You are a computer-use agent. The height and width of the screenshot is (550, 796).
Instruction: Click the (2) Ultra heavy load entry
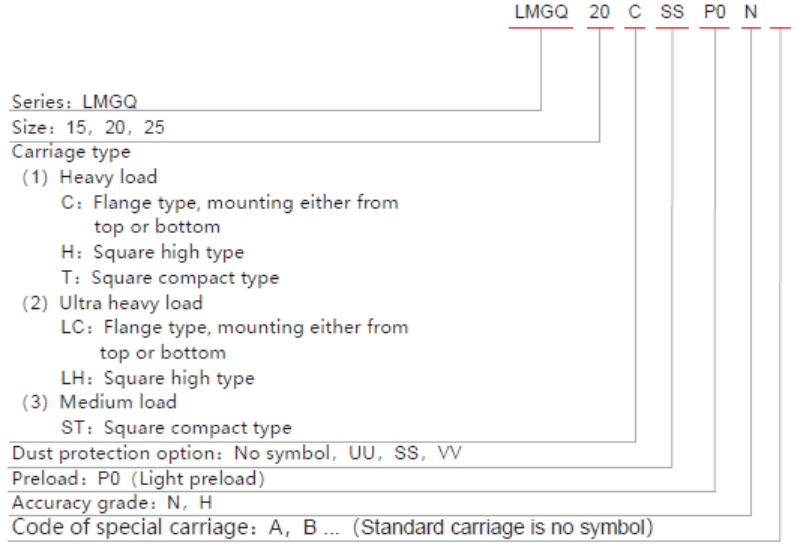click(x=113, y=302)
